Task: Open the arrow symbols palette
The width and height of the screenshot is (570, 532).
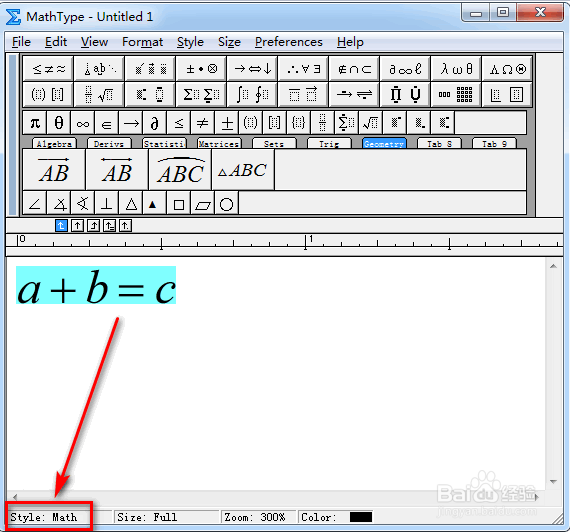Action: (x=252, y=68)
